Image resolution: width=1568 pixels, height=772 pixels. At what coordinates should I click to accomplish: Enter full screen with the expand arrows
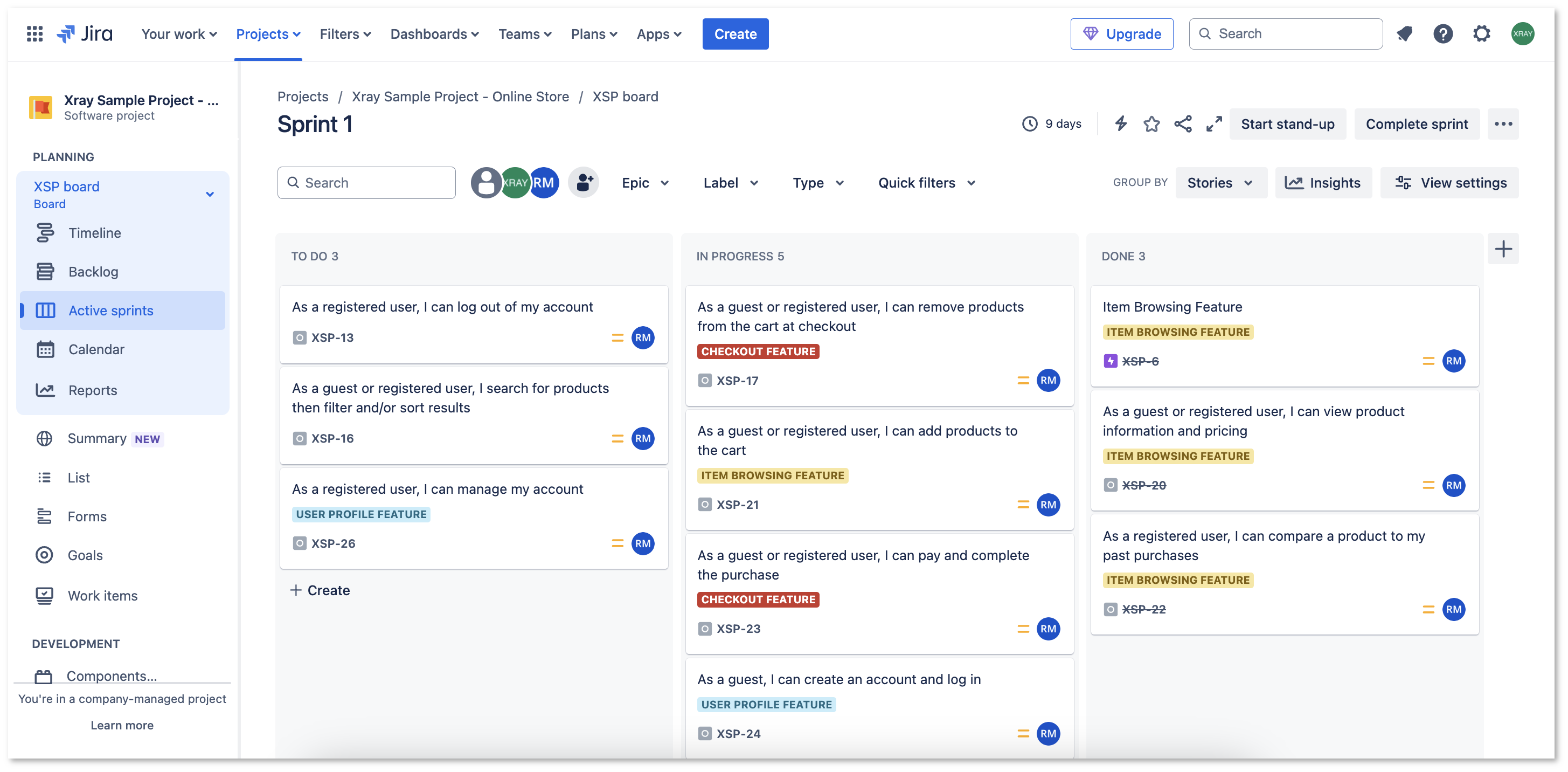(x=1214, y=123)
